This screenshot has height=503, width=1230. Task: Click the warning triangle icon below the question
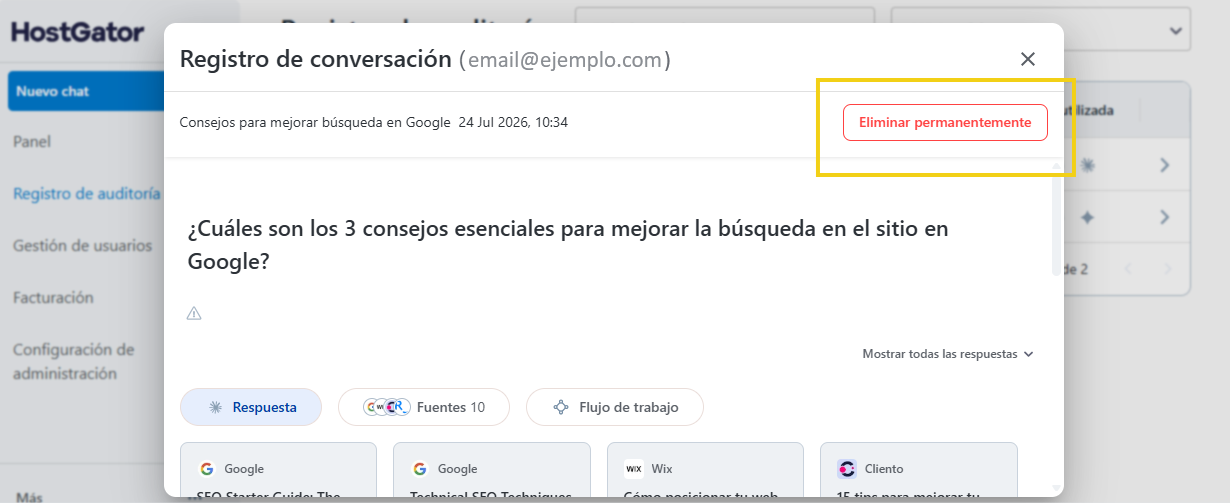pos(194,314)
